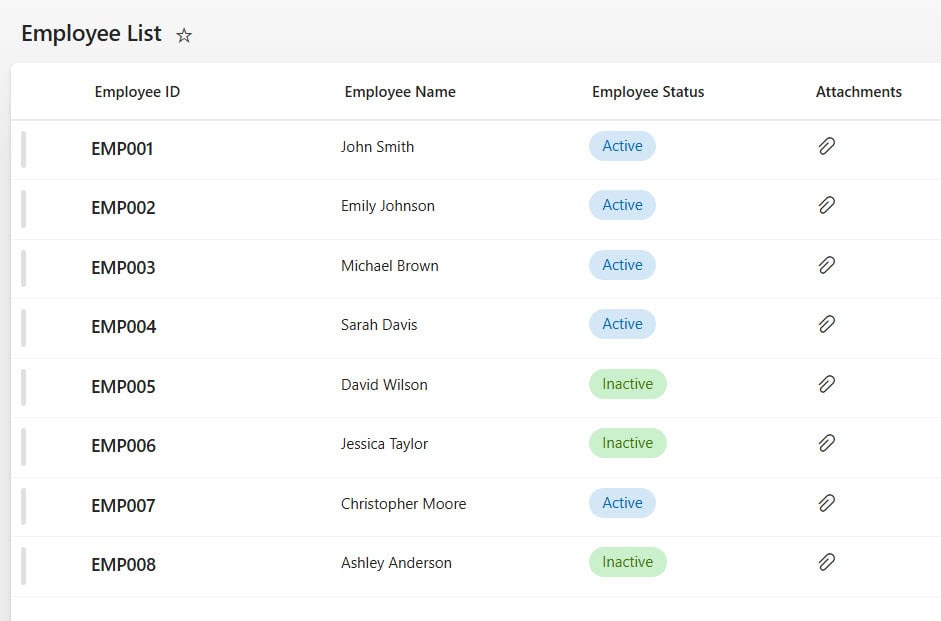Select the Christopher Moore name cell
The height and width of the screenshot is (621, 941).
(x=403, y=504)
